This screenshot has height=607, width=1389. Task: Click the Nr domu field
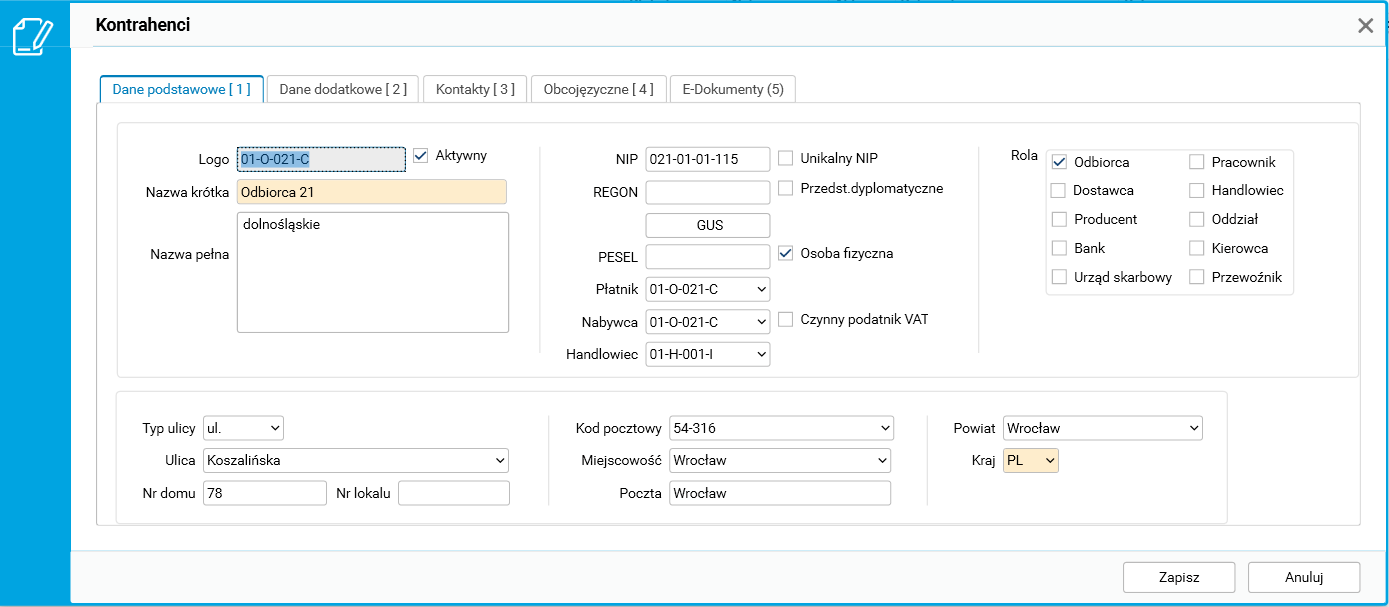(x=264, y=493)
